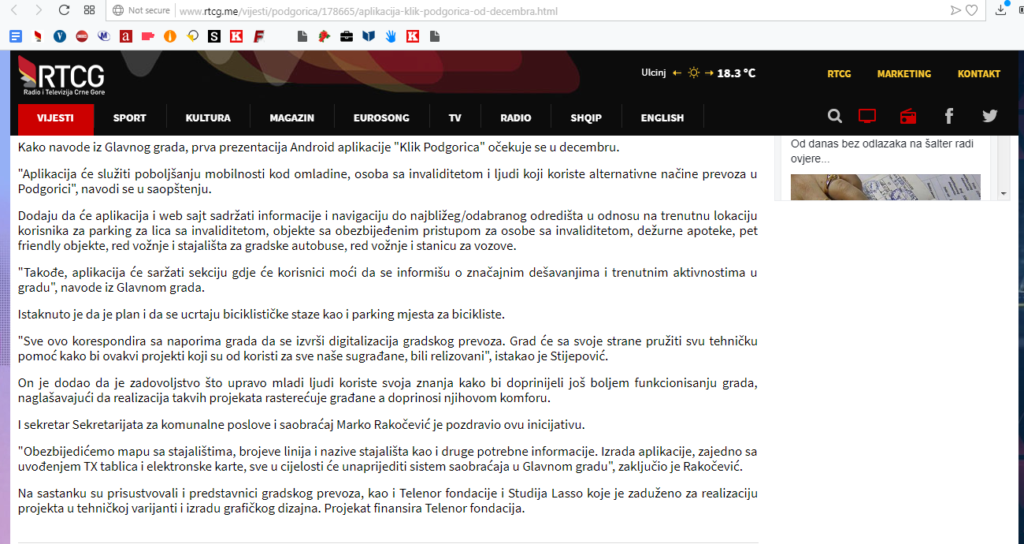Open the black square 'S' bookmark
This screenshot has height=544, width=1024.
tap(214, 37)
